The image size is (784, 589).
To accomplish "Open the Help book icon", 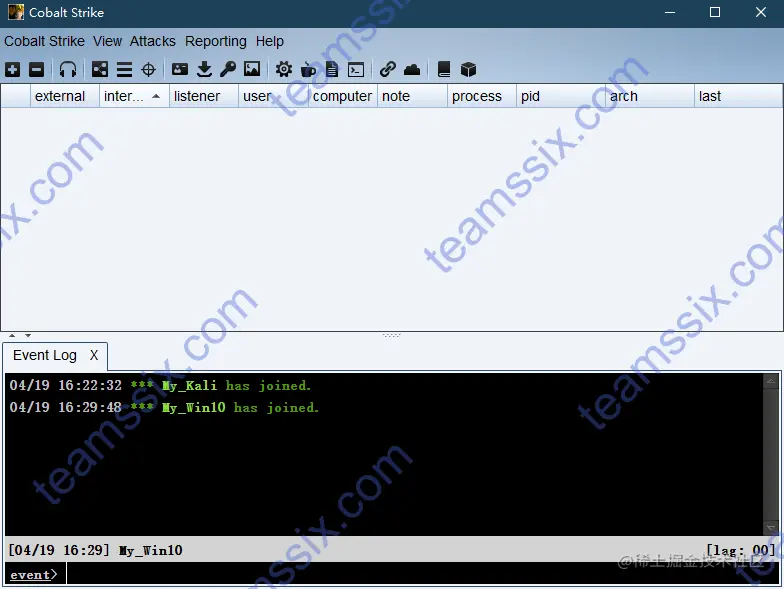I will [444, 70].
